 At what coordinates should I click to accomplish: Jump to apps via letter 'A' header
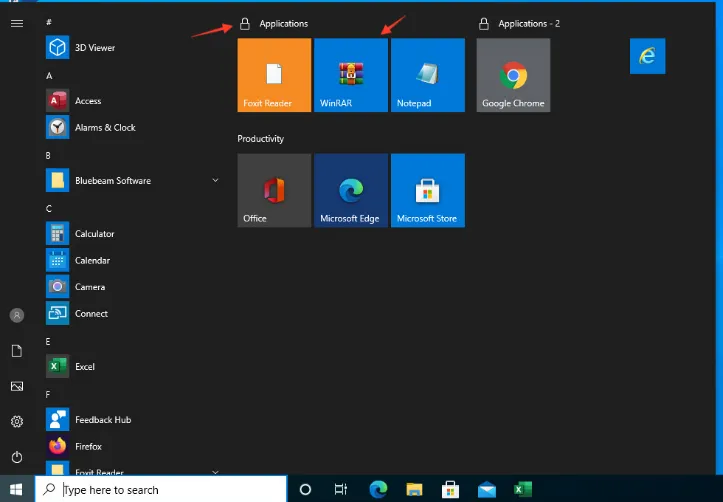pyautogui.click(x=49, y=76)
